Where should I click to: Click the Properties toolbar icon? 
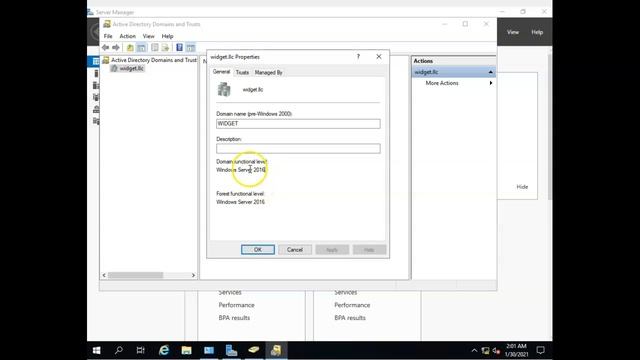click(155, 48)
